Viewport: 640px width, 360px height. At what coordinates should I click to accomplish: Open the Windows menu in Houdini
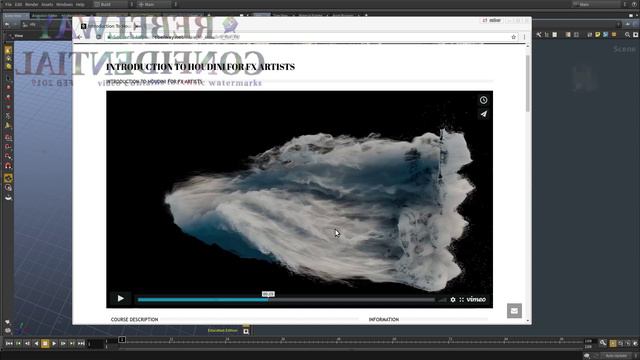click(x=64, y=4)
